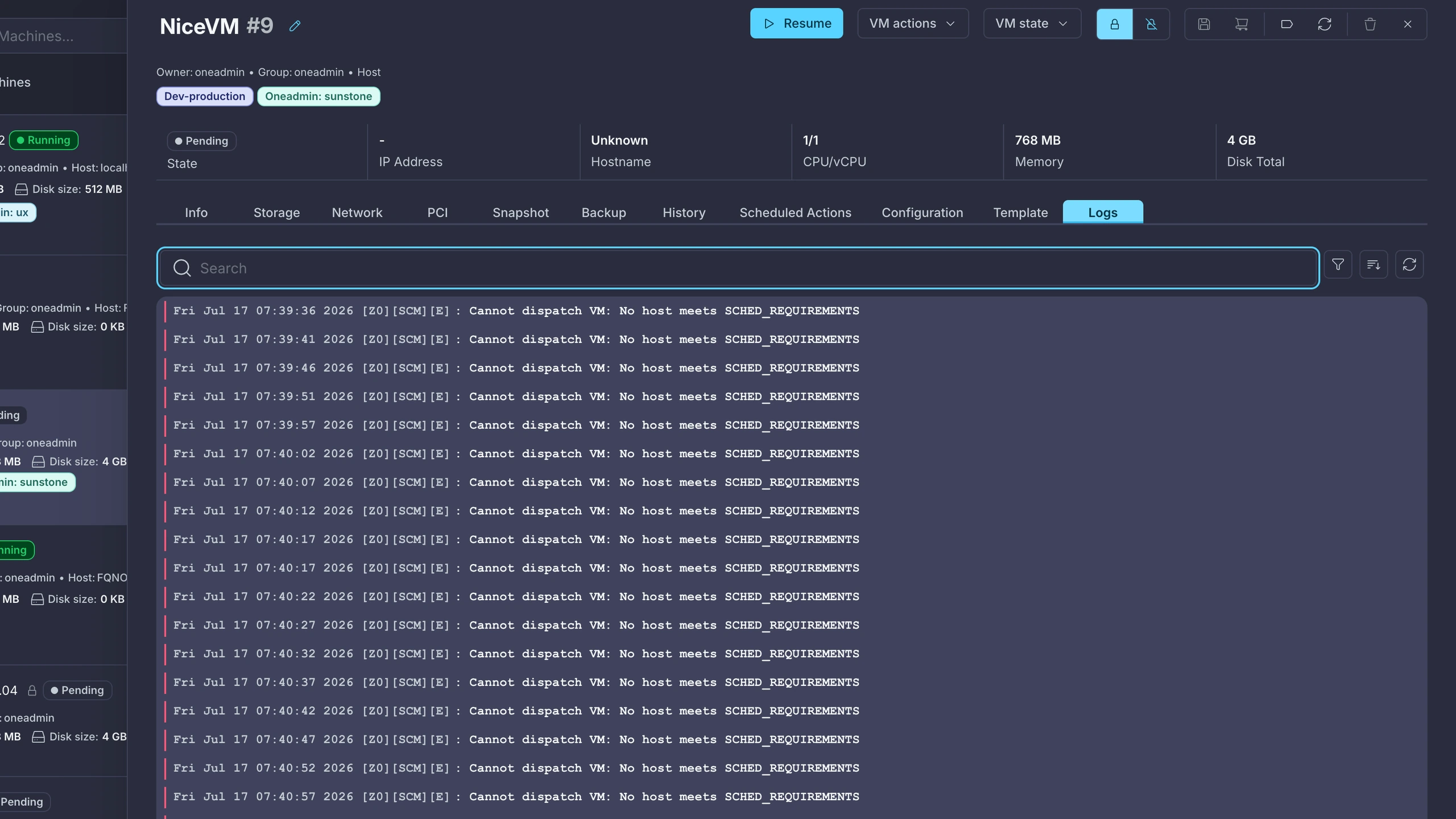Click the refresh VM icon in the top toolbar
This screenshot has width=1456, height=819.
pyautogui.click(x=1325, y=24)
